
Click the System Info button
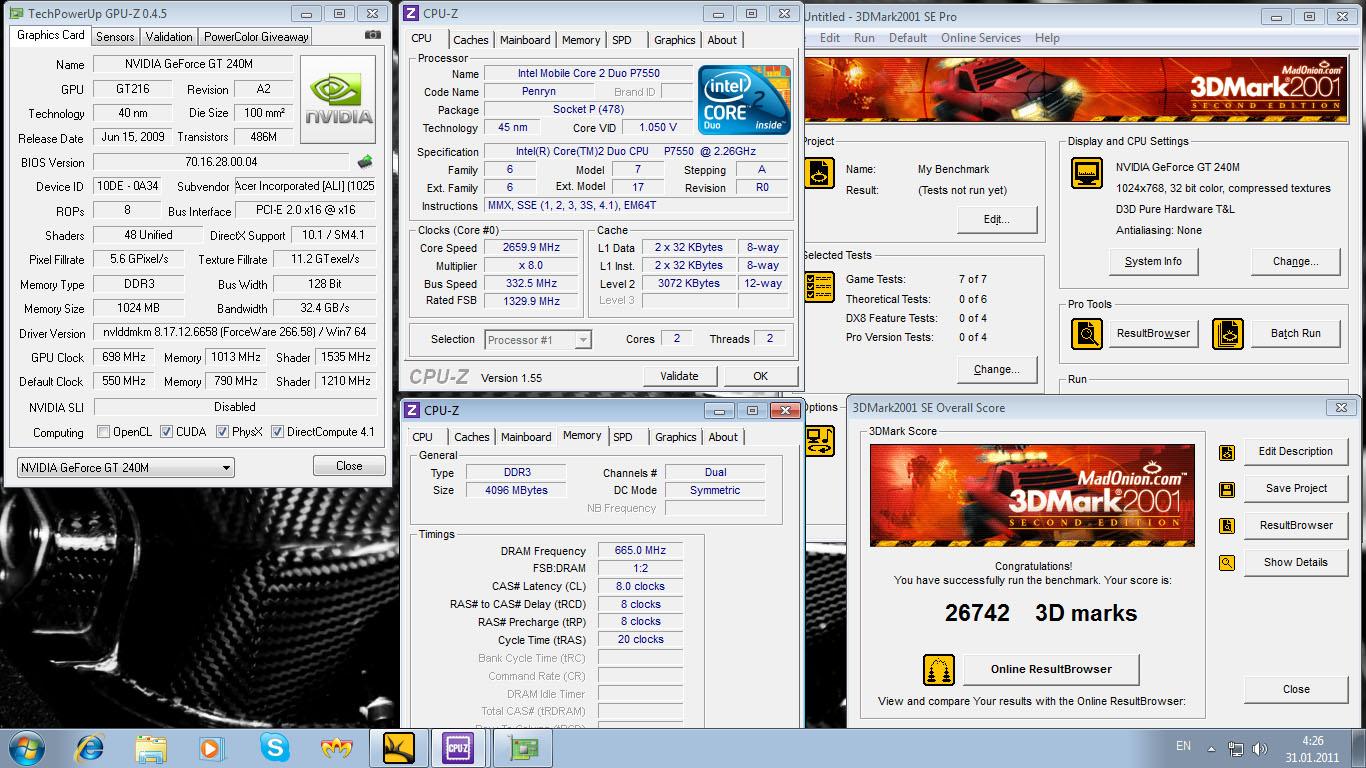tap(1153, 261)
